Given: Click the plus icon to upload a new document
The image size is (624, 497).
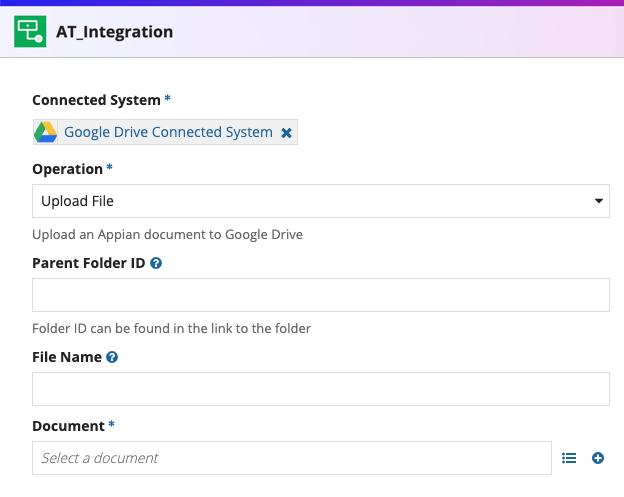Looking at the screenshot, I should pyautogui.click(x=598, y=458).
